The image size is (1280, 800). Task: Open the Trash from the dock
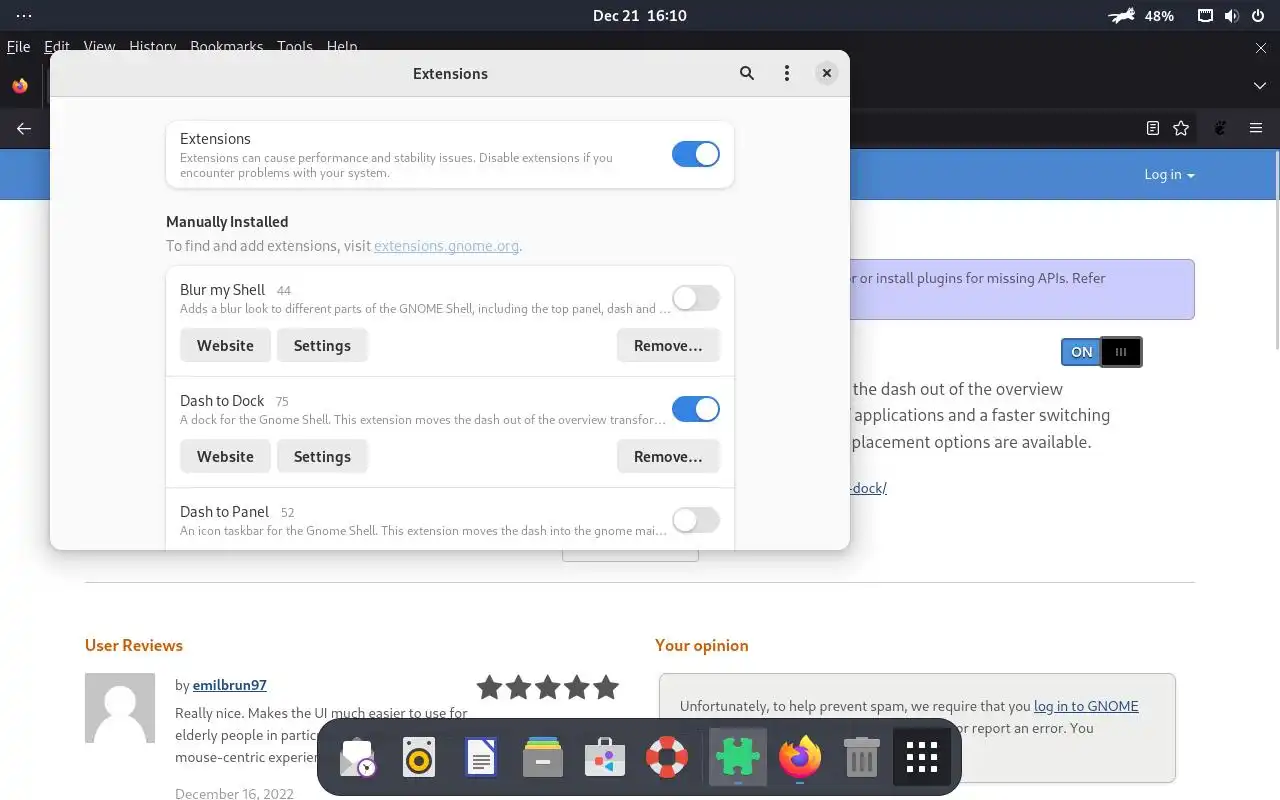pos(861,758)
